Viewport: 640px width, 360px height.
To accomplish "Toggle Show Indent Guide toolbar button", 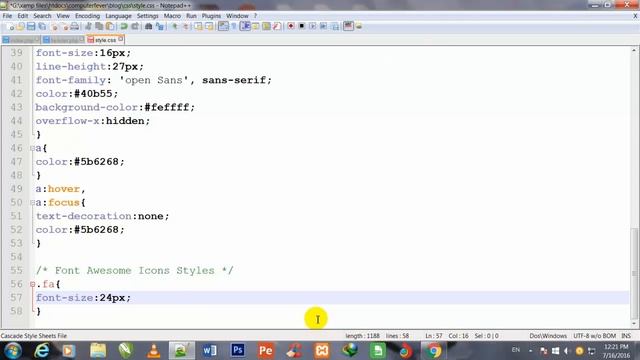I will (245, 27).
